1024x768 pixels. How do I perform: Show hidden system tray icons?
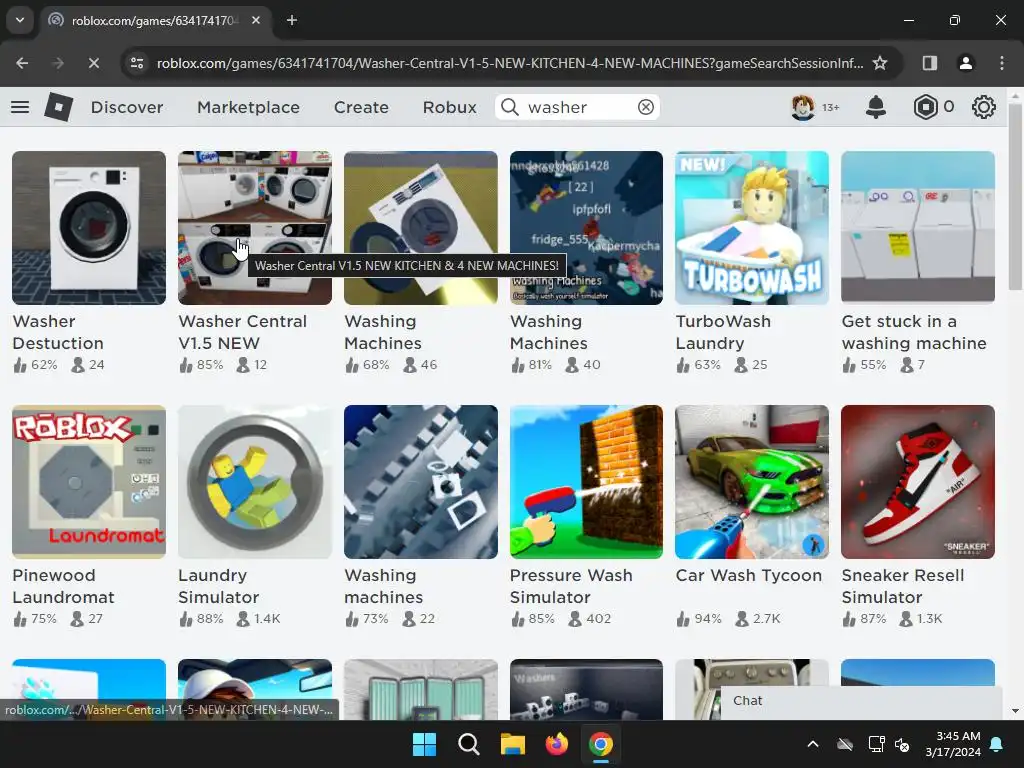pyautogui.click(x=812, y=744)
